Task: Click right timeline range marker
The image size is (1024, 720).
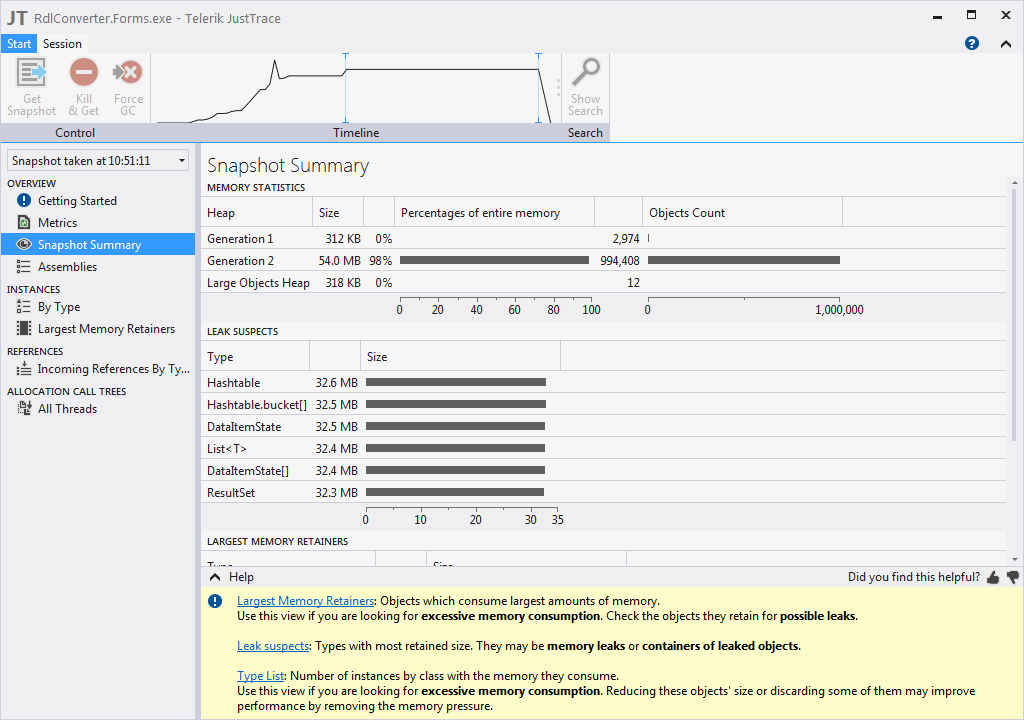Action: (538, 88)
